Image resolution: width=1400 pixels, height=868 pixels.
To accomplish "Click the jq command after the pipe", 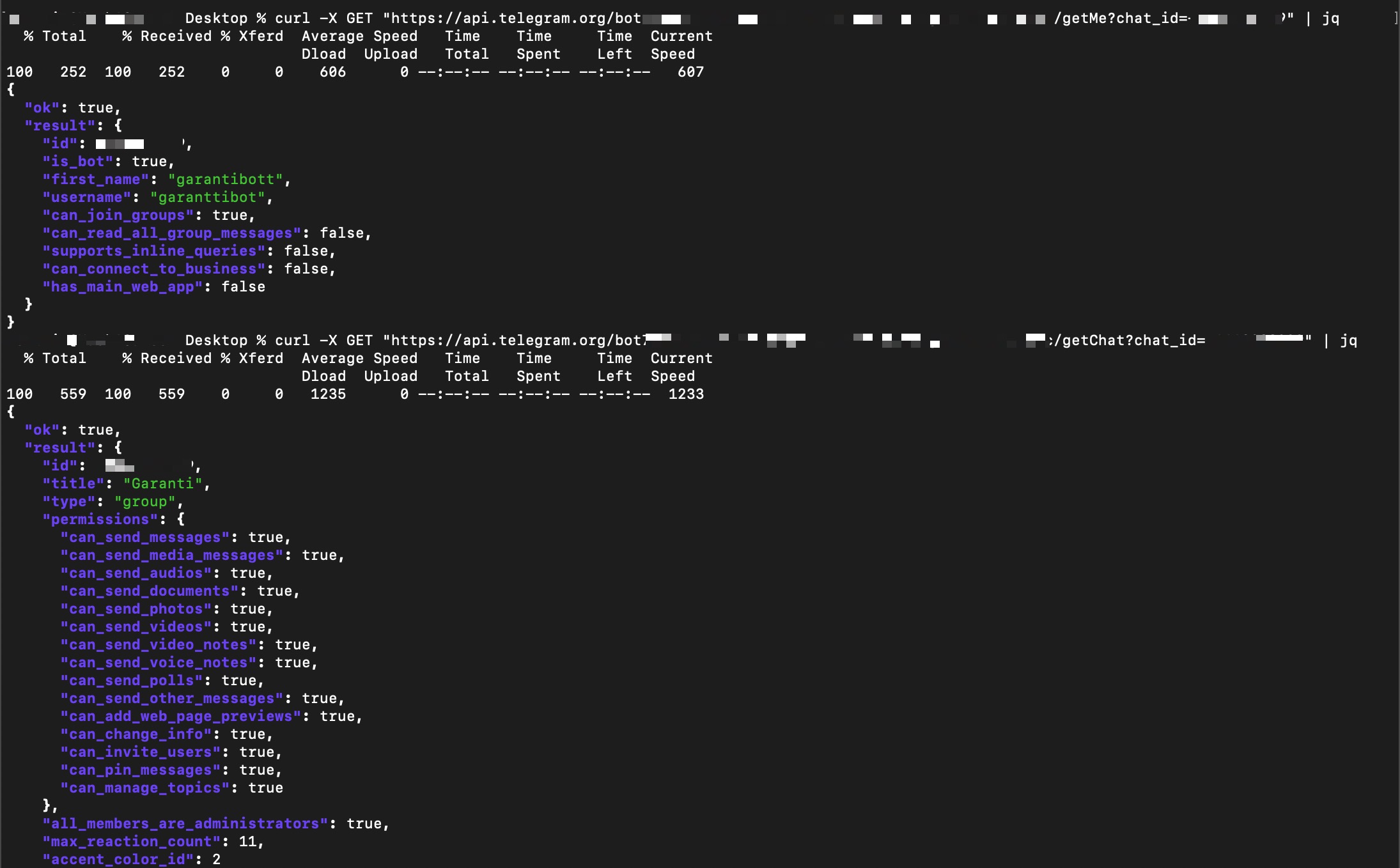I will [x=1331, y=18].
